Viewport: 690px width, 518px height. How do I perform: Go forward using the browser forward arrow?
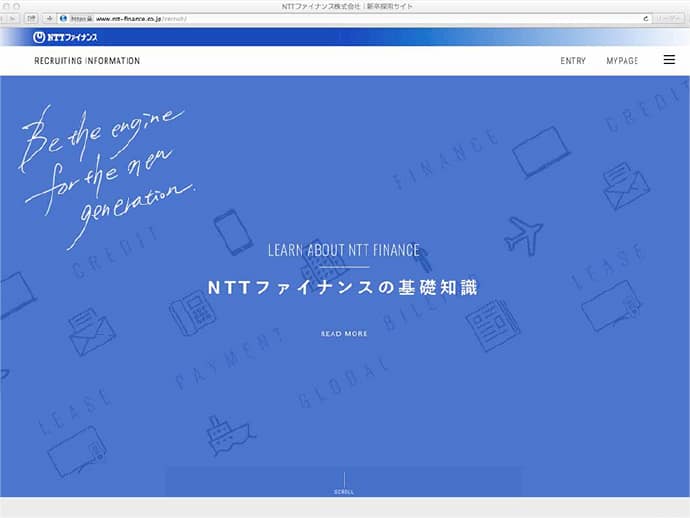coord(13,18)
